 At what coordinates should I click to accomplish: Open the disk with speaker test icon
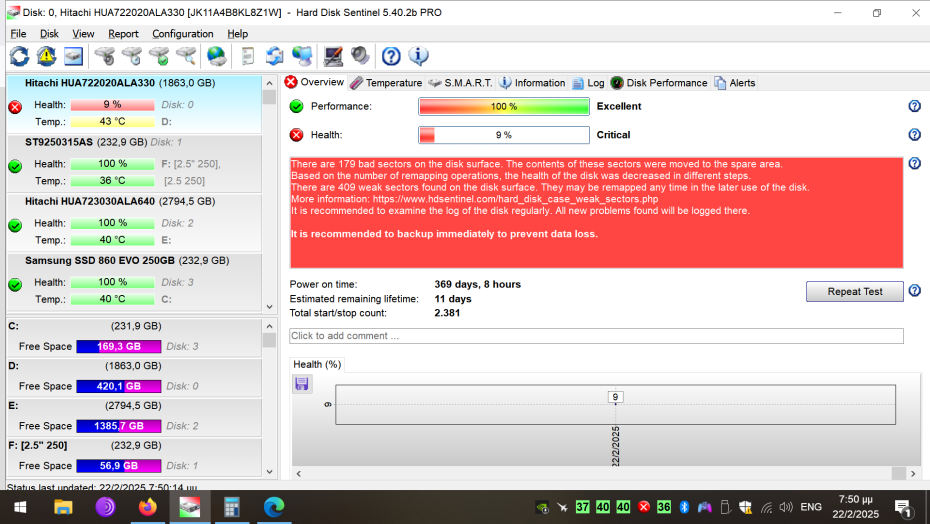[105, 56]
